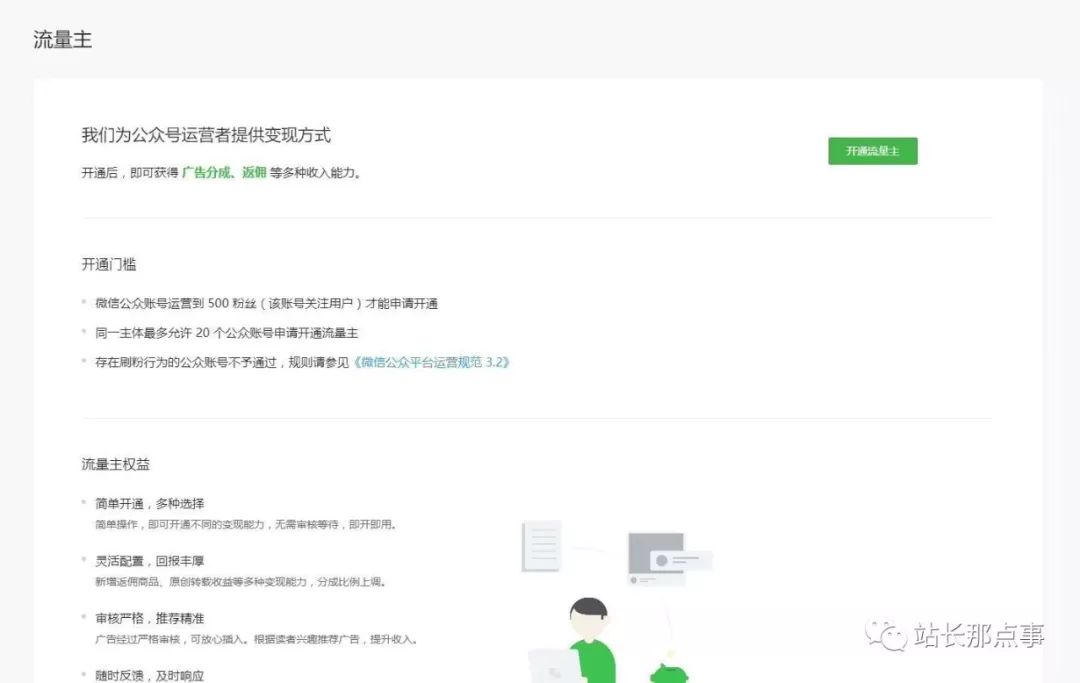Screen dimensions: 1080x683
Task: Click the 灵活配置，回报丰厚 bullet item
Action: (x=149, y=561)
